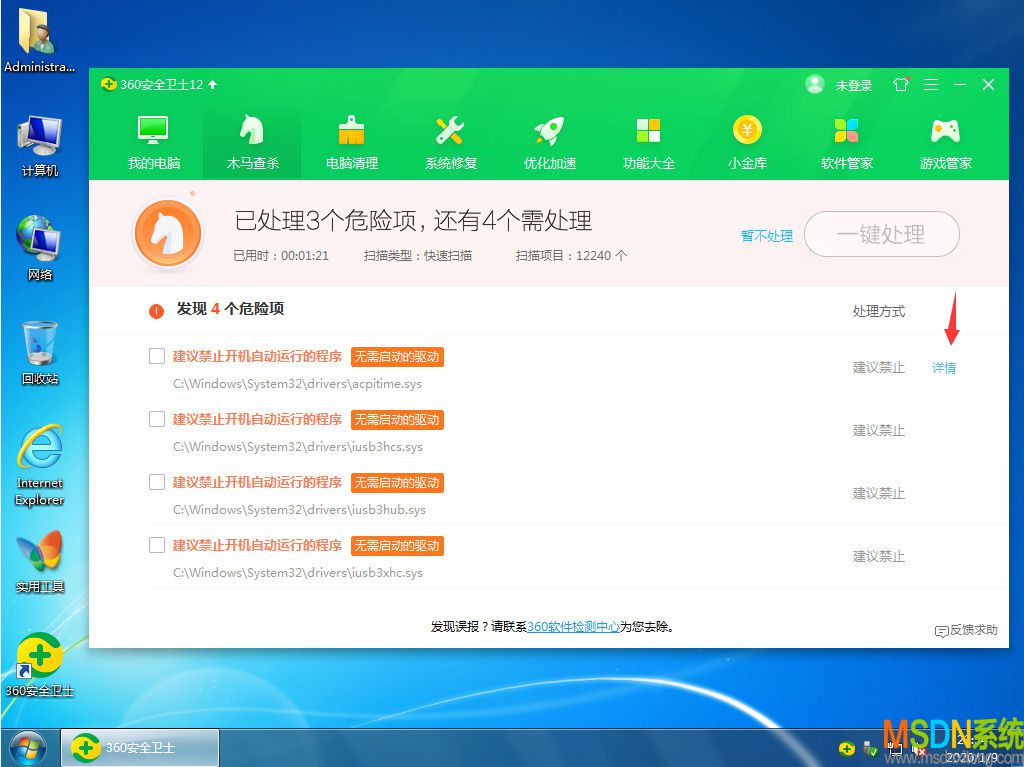The height and width of the screenshot is (767, 1024).
Task: Open the 功能大全 tab
Action: (648, 142)
